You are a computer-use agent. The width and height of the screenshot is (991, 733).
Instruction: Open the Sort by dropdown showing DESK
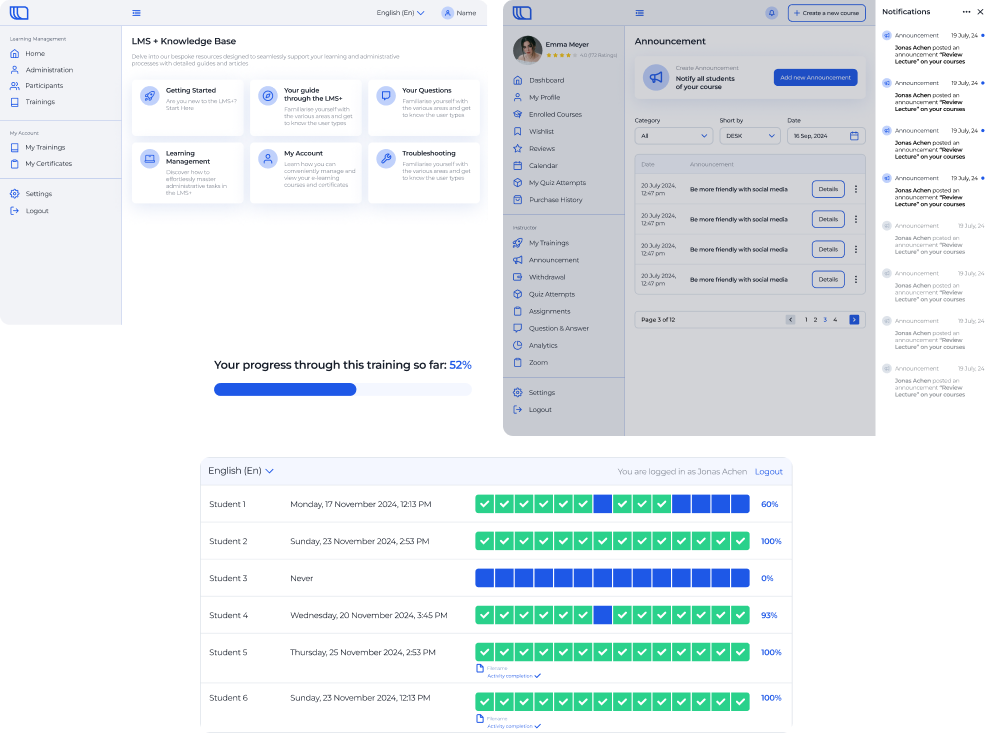tap(749, 135)
